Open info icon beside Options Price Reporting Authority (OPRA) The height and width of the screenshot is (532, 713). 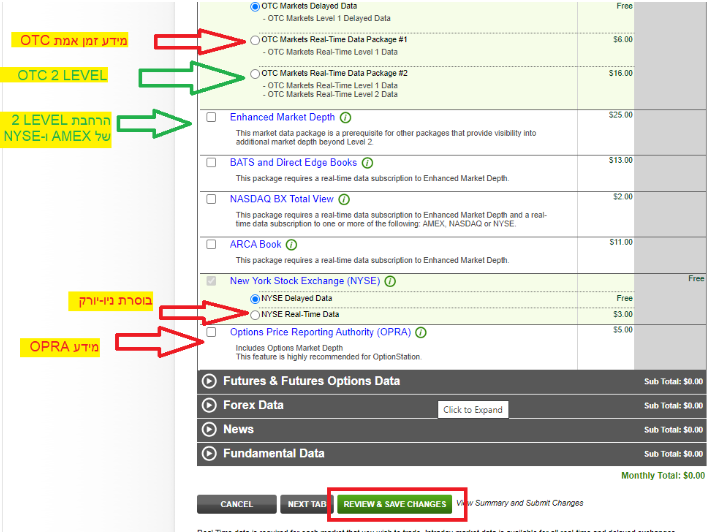click(x=421, y=333)
